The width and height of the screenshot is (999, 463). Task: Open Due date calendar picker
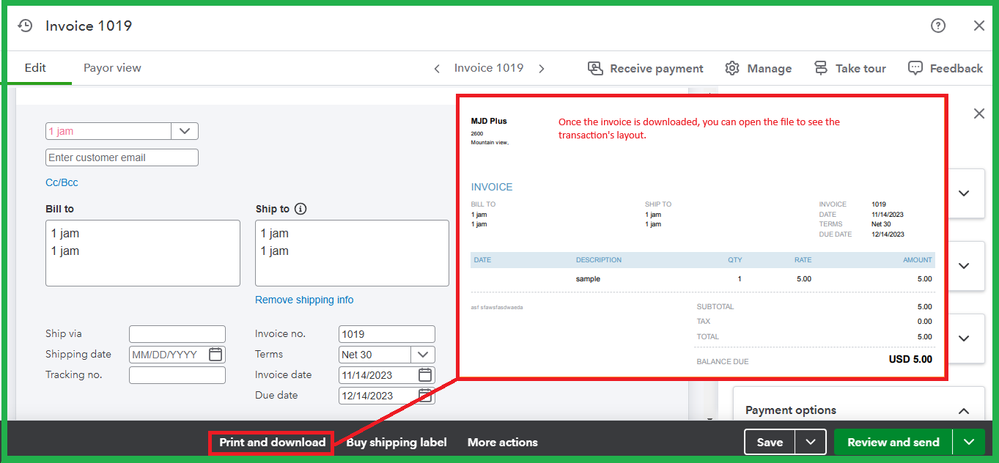(x=425, y=395)
